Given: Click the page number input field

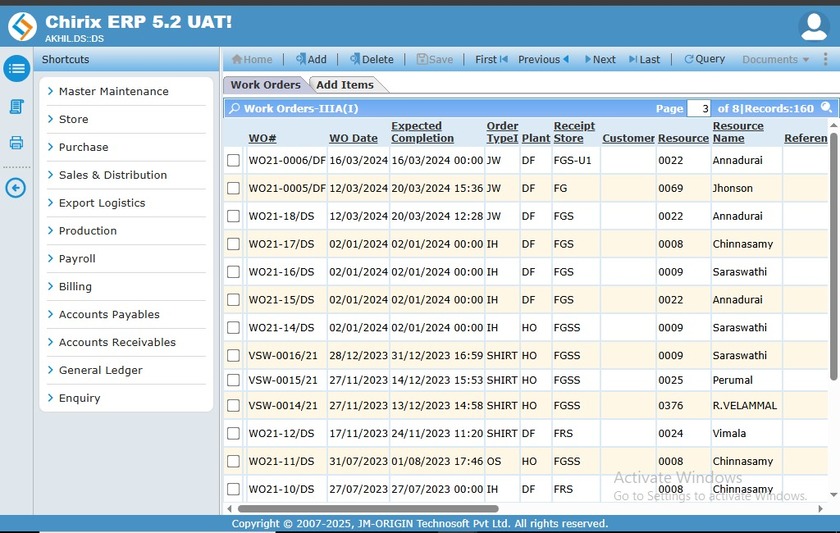Looking at the screenshot, I should pos(699,108).
